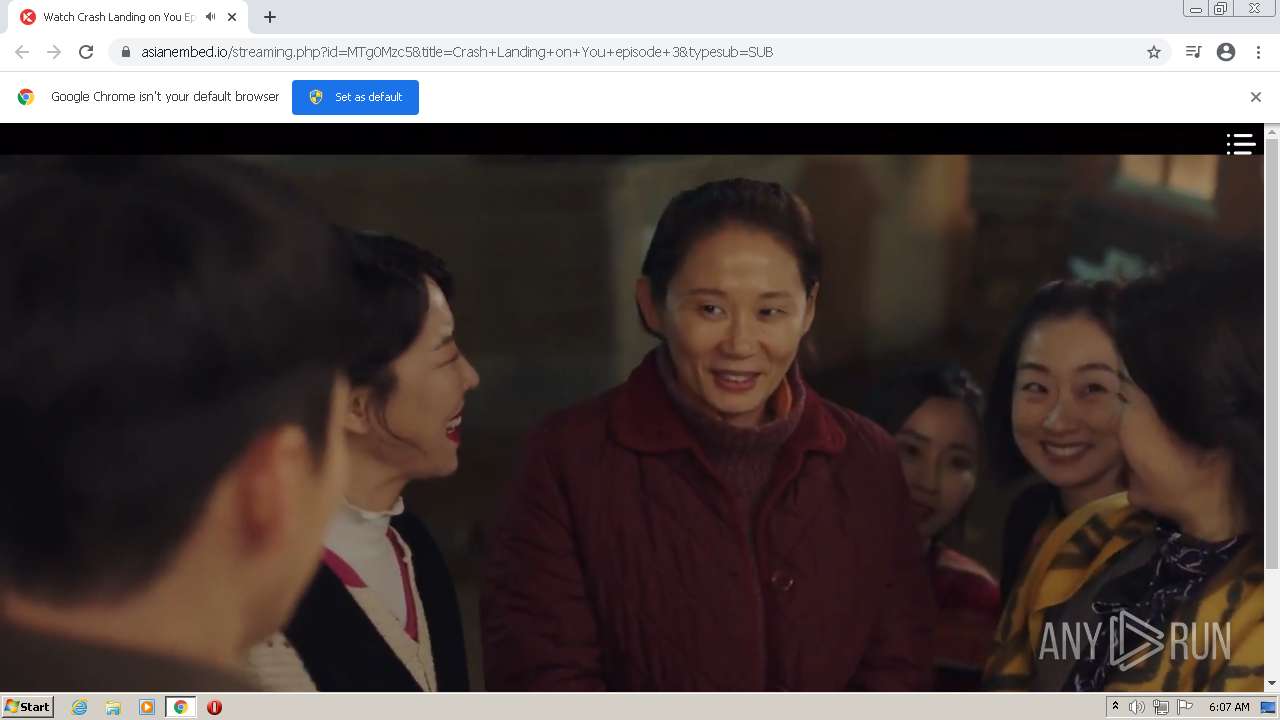Open Action Center flag icon
Screen dimensions: 1280x720
click(1185, 707)
